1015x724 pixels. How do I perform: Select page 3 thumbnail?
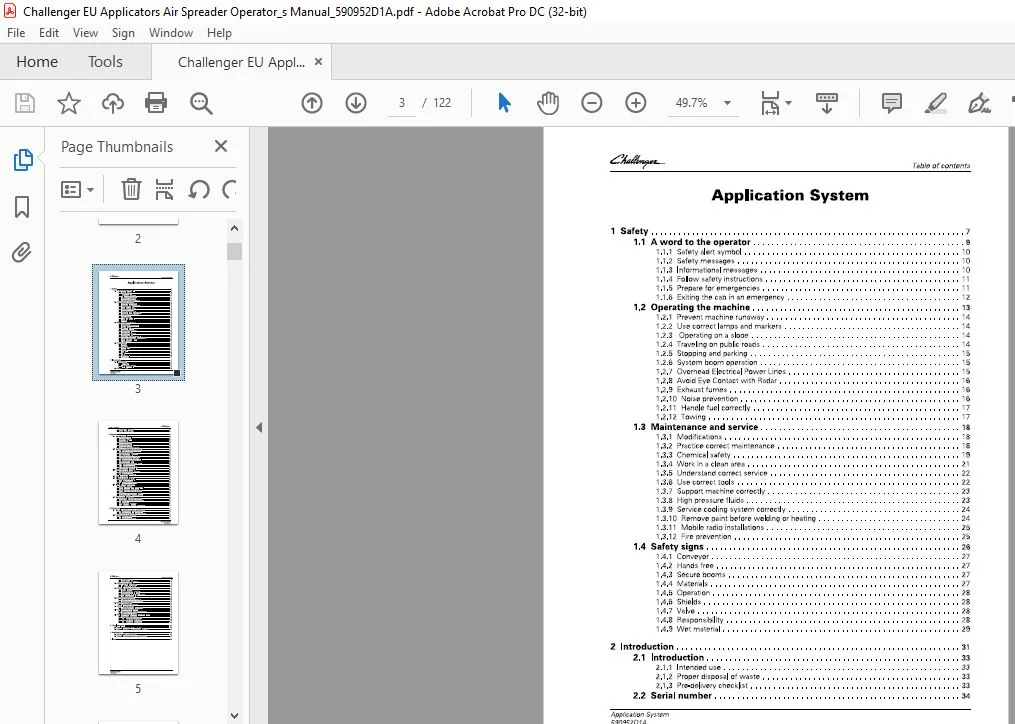tap(139, 322)
